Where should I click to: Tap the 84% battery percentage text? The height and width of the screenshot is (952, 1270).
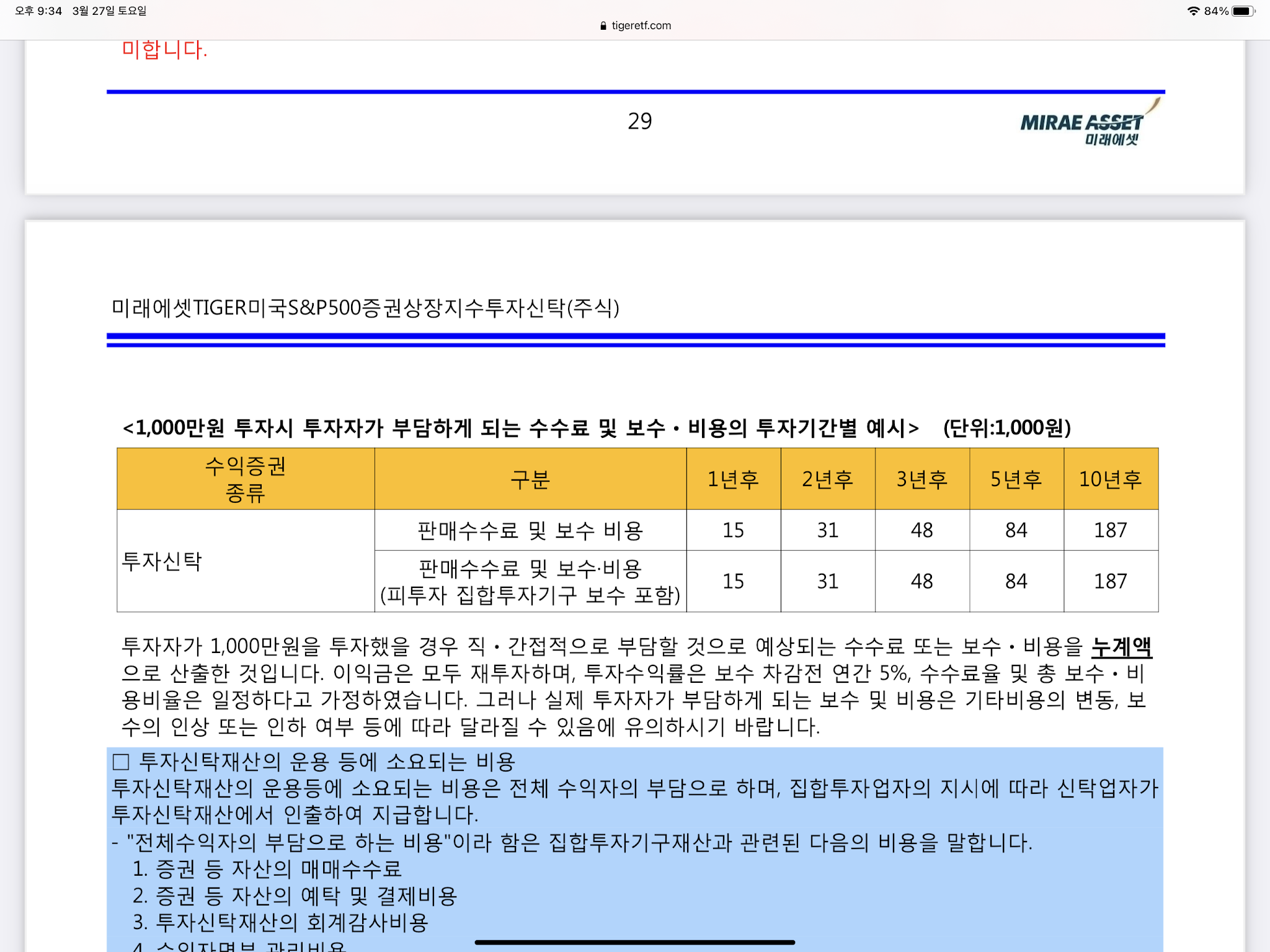pos(1216,11)
